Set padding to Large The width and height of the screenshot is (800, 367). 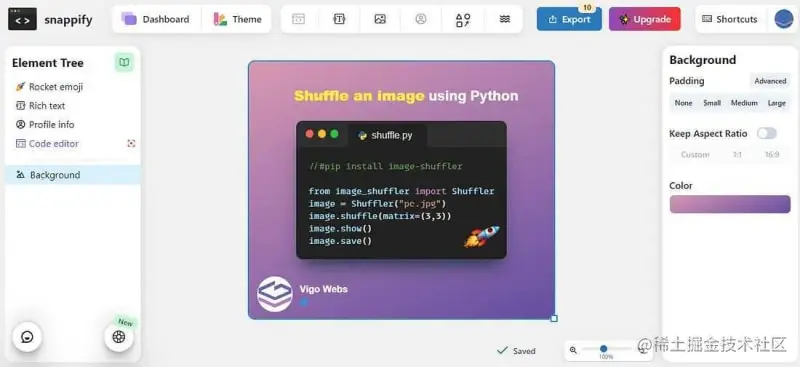click(777, 103)
